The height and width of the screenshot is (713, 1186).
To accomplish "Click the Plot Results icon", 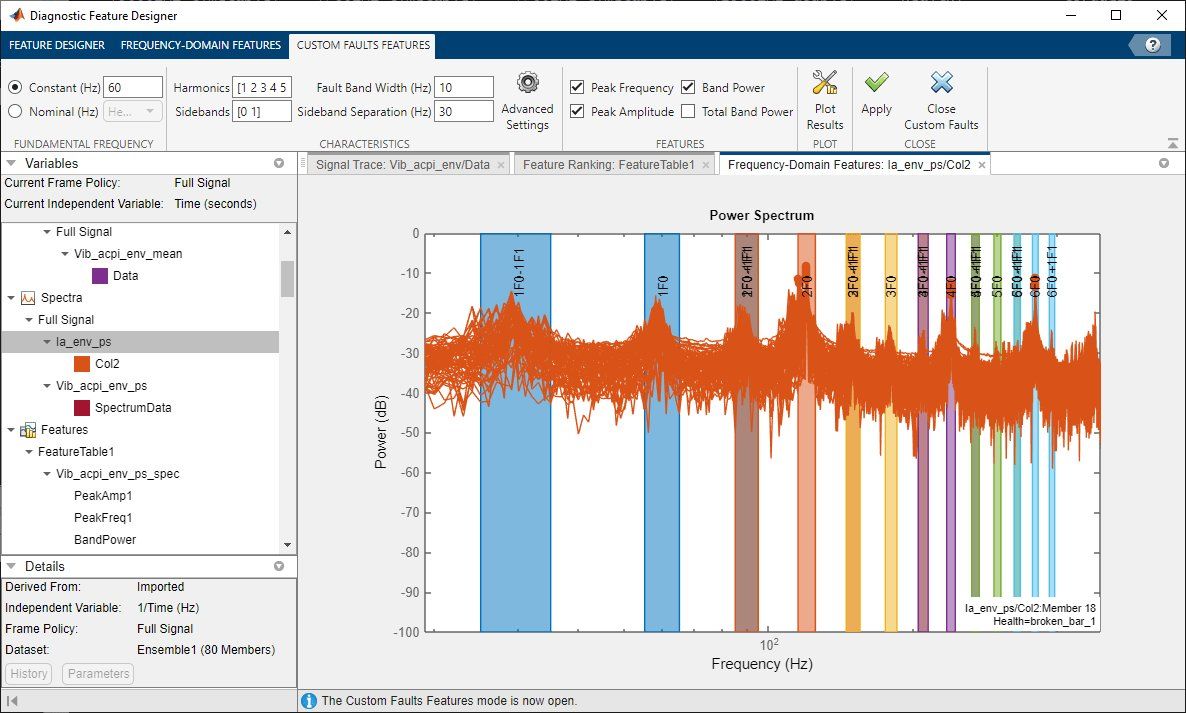I will click(x=825, y=84).
